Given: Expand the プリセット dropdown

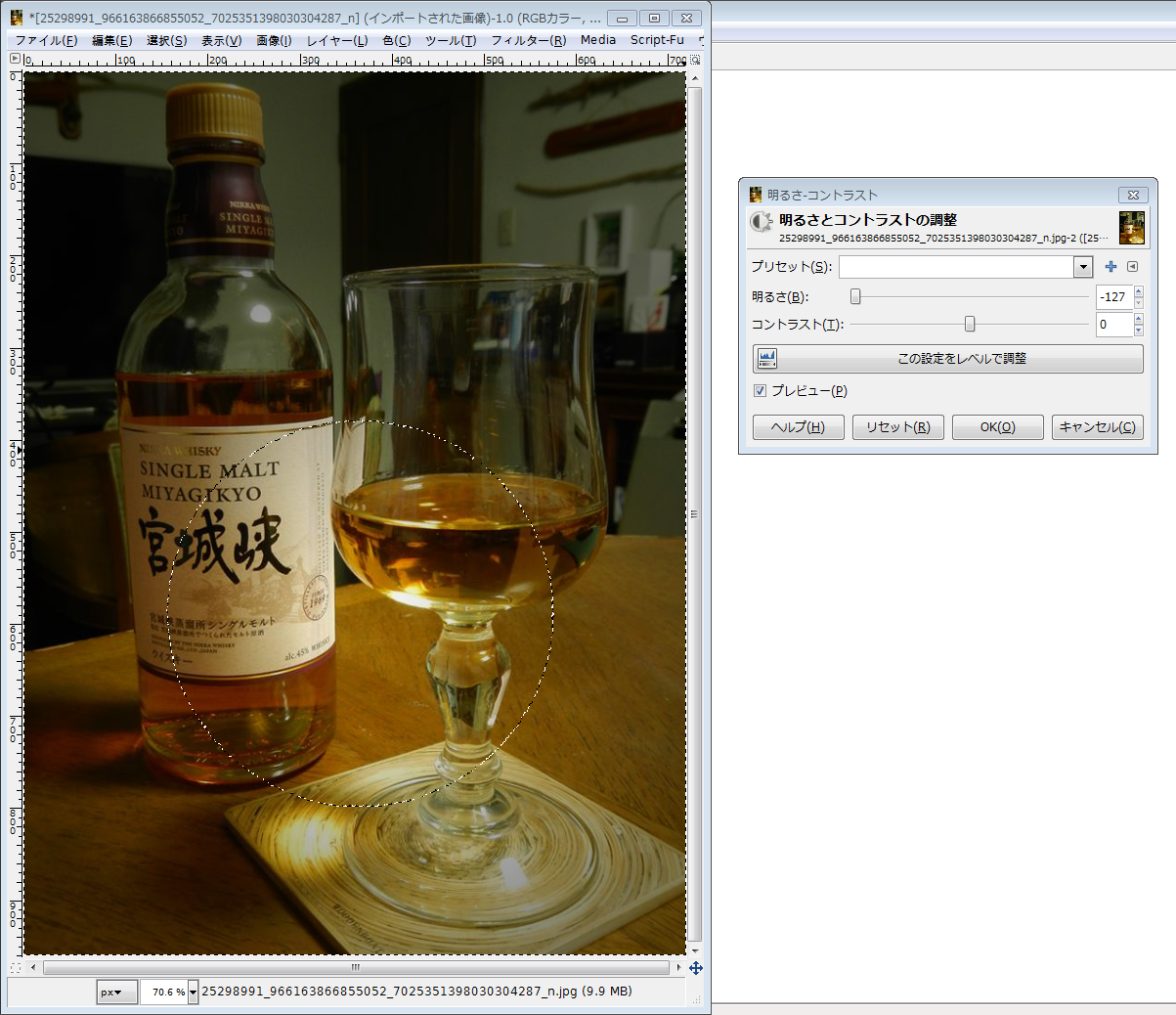Looking at the screenshot, I should coord(1082,267).
